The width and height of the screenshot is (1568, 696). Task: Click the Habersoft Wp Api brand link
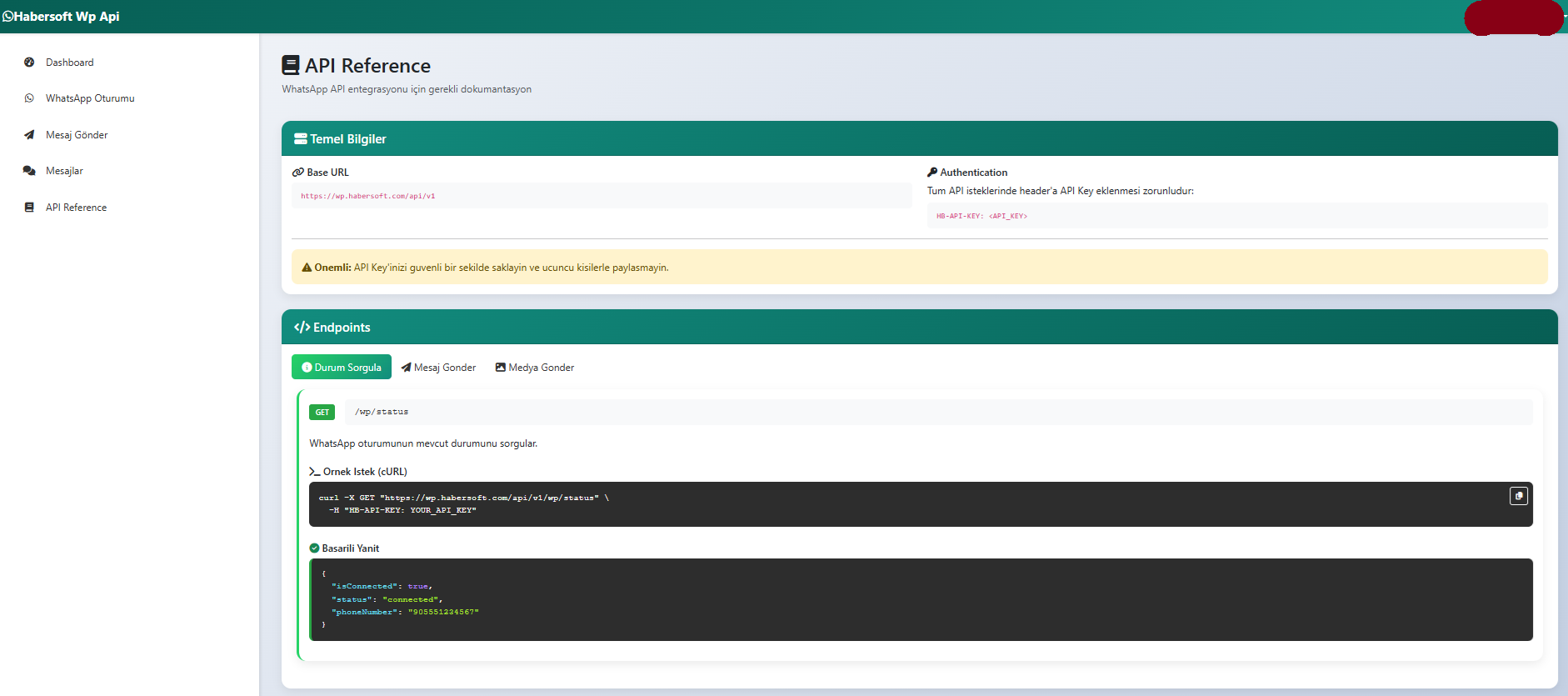pyautogui.click(x=61, y=17)
